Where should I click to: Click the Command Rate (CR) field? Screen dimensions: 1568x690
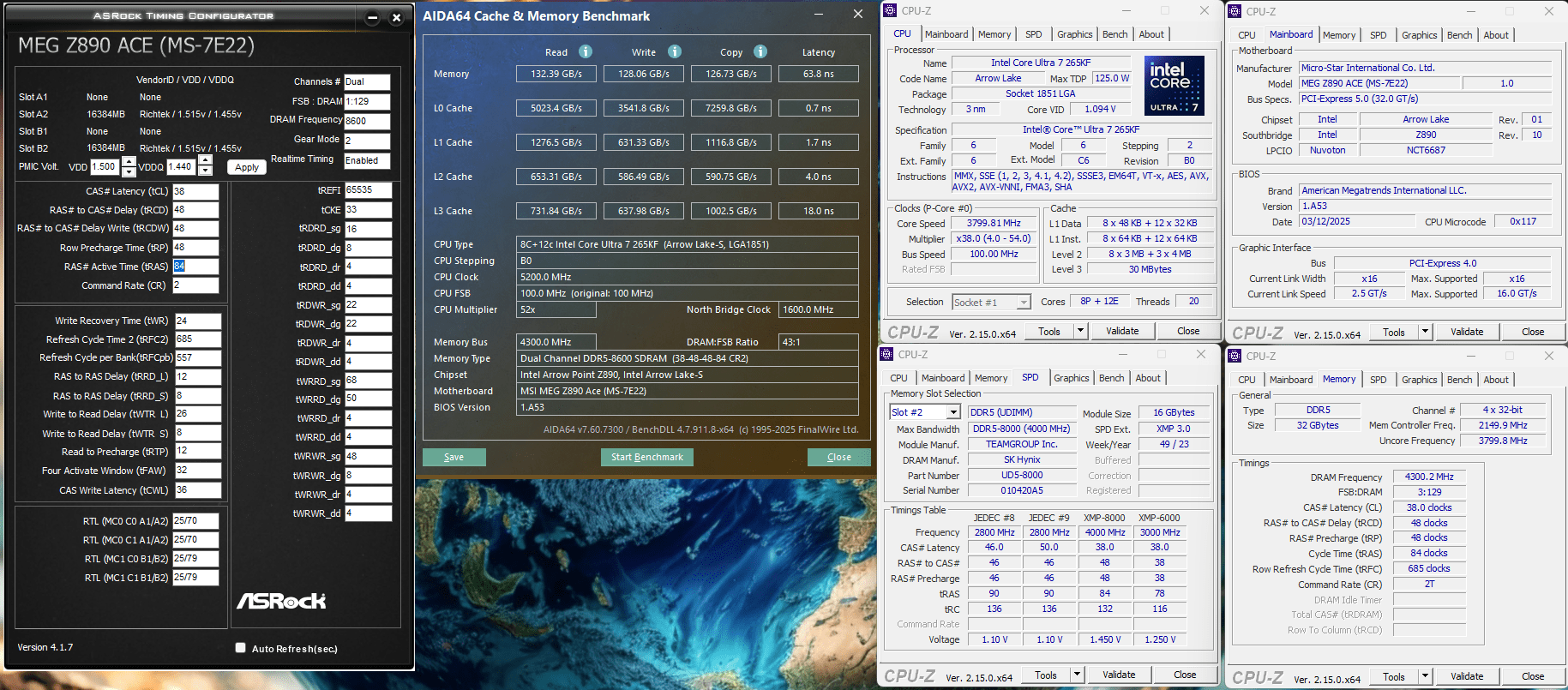click(195, 285)
